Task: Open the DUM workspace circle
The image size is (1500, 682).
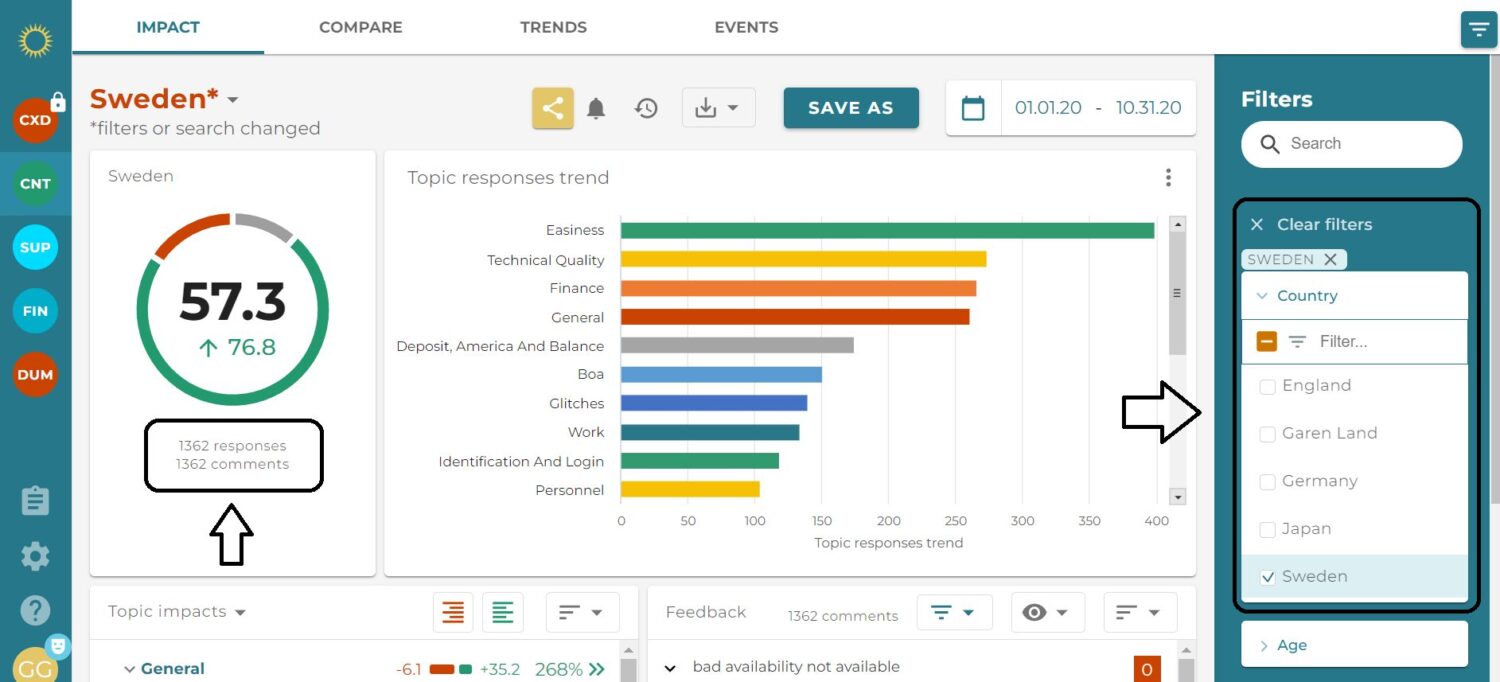Action: [x=35, y=375]
